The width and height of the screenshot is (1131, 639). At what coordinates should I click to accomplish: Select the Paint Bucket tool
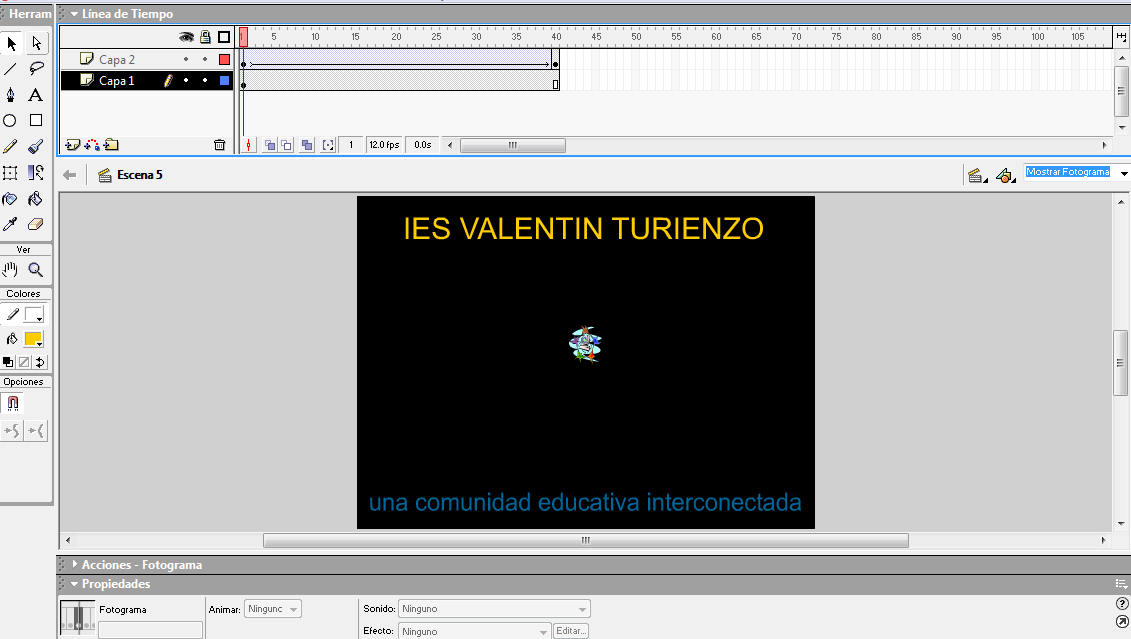(x=35, y=198)
